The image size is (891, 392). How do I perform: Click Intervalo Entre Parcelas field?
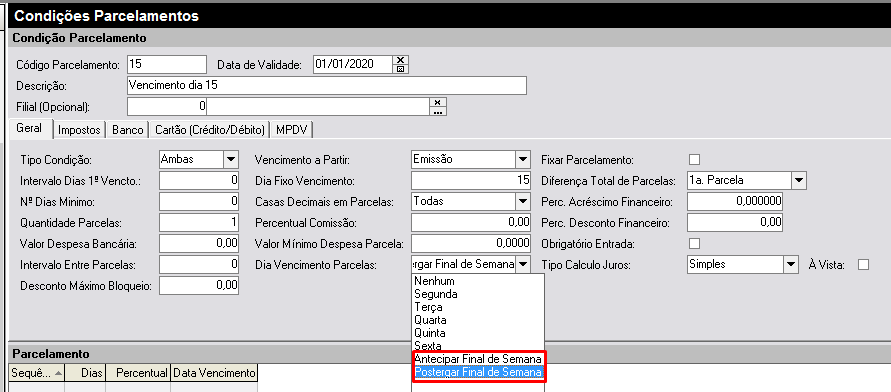(199, 264)
